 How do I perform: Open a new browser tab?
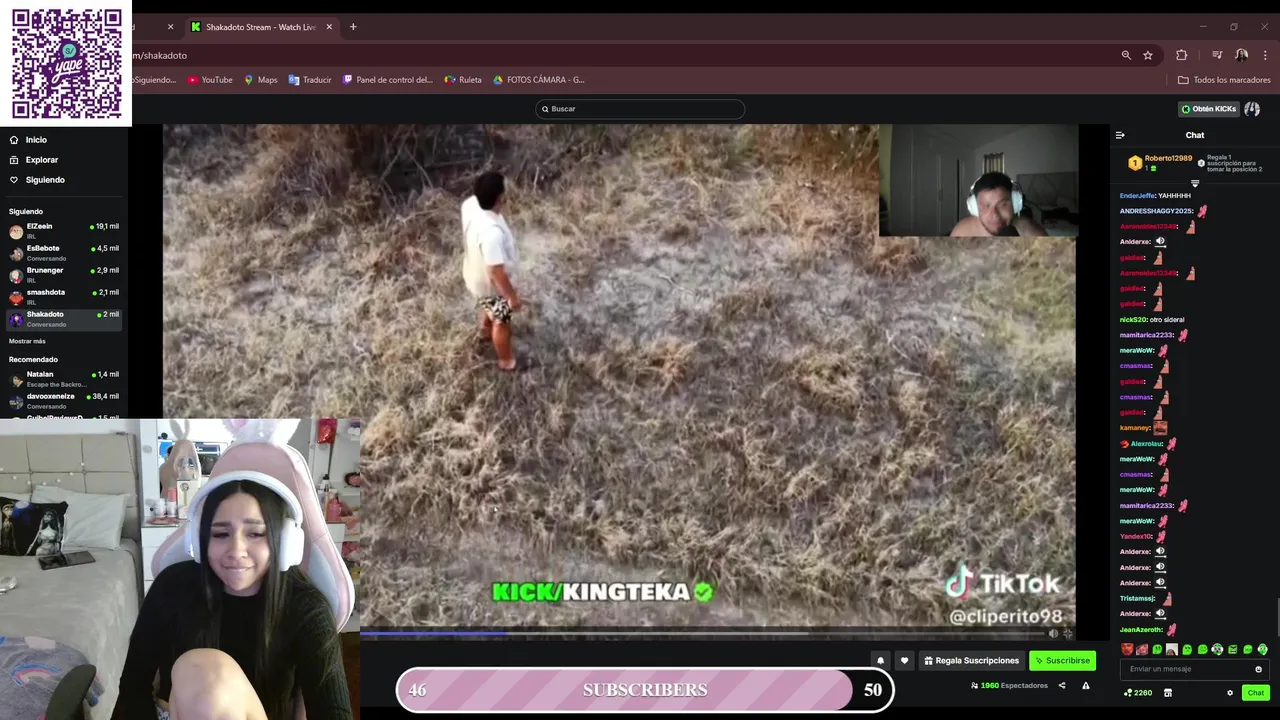point(353,27)
